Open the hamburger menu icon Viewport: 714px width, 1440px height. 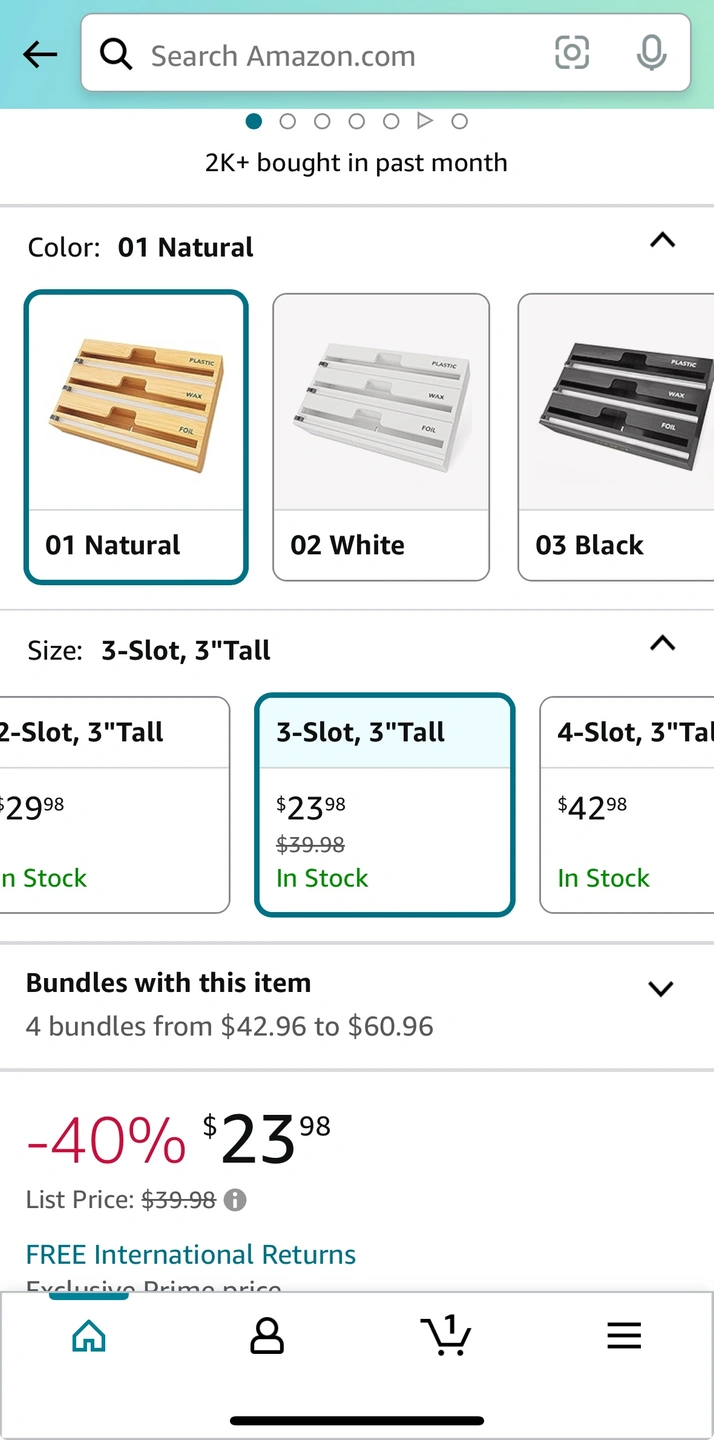point(624,1336)
